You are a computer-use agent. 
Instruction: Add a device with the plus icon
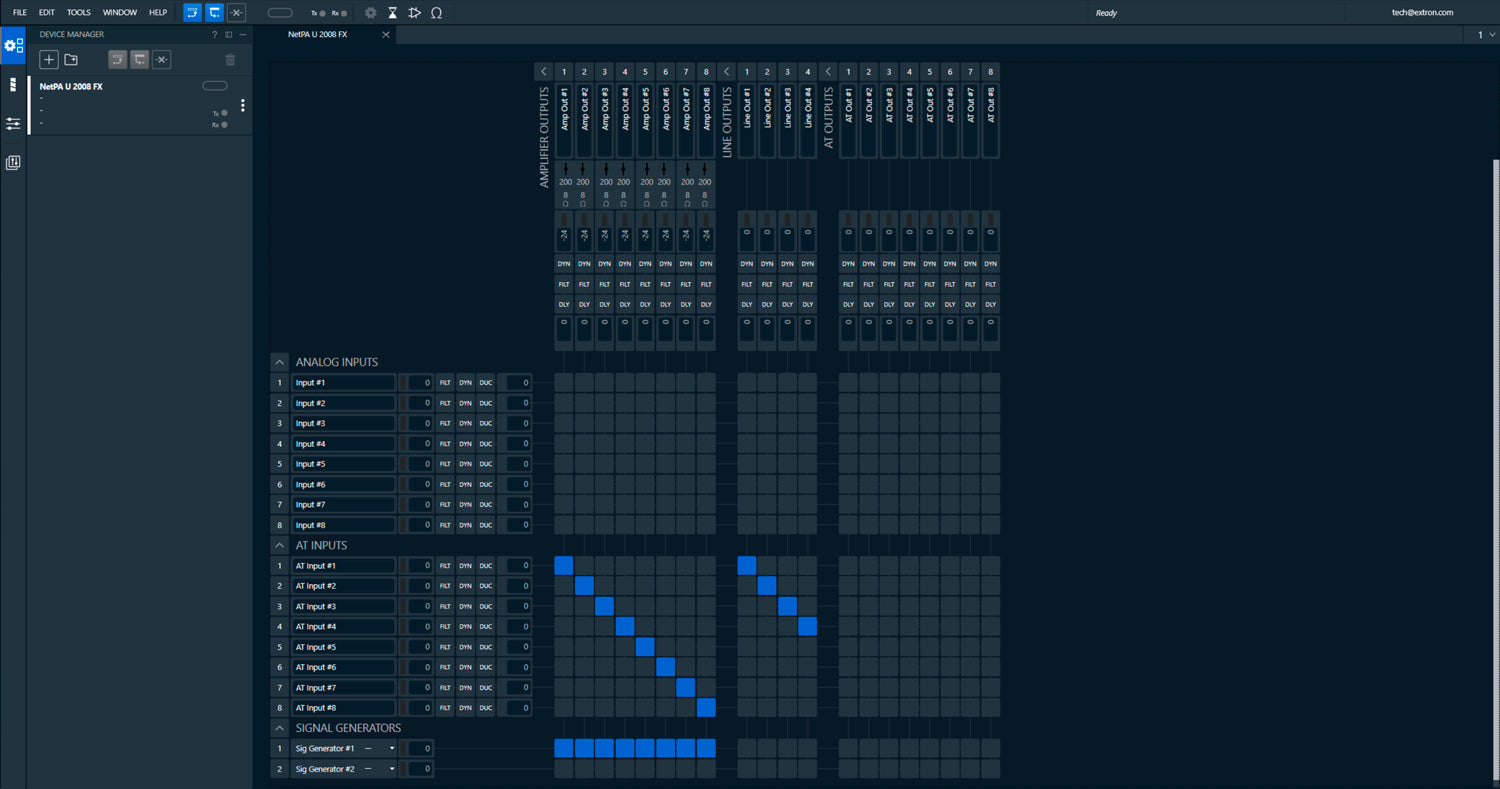(x=49, y=60)
